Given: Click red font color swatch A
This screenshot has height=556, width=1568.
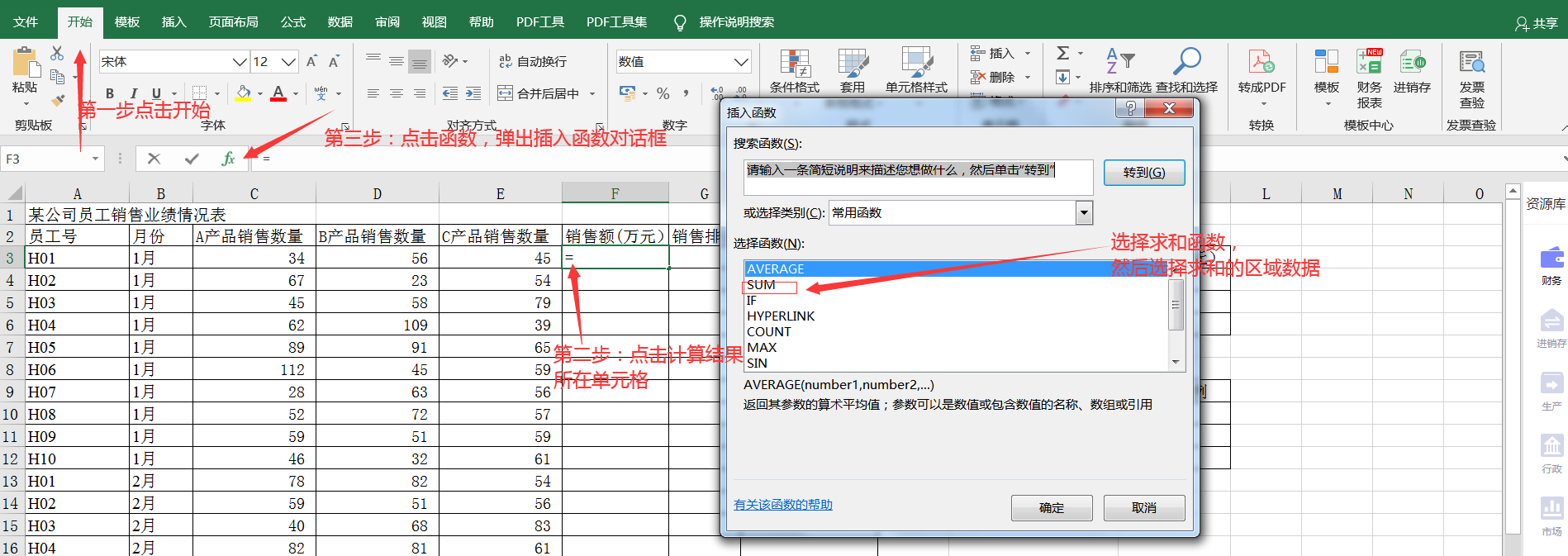Looking at the screenshot, I should [x=278, y=93].
